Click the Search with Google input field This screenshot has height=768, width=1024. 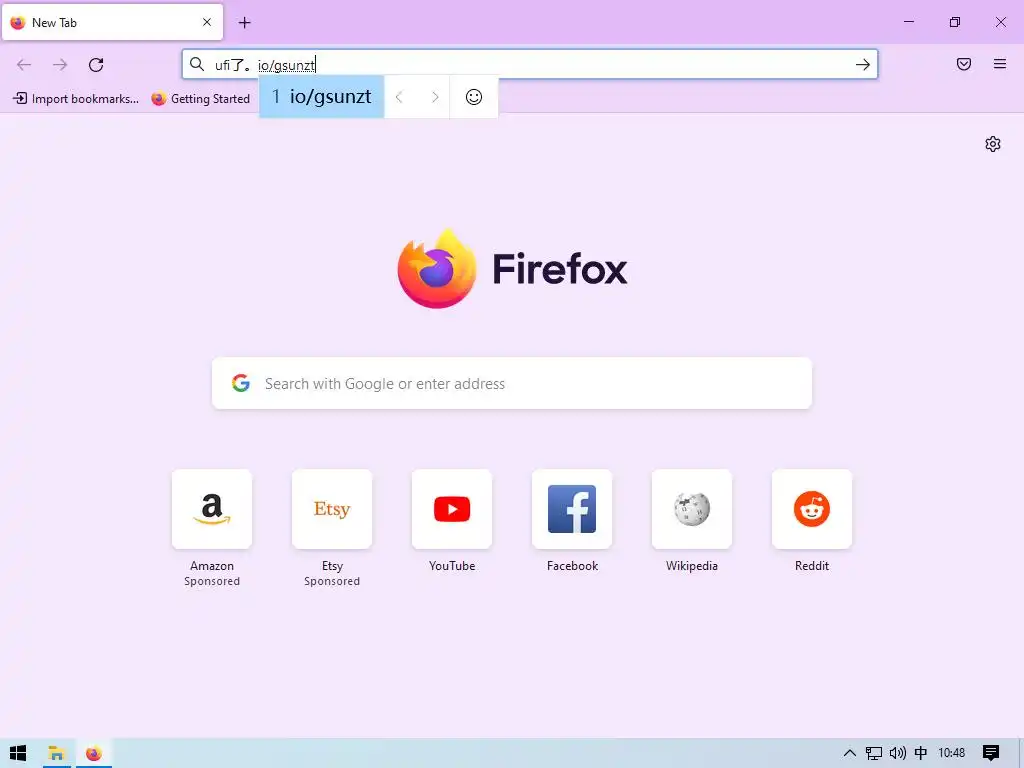512,383
